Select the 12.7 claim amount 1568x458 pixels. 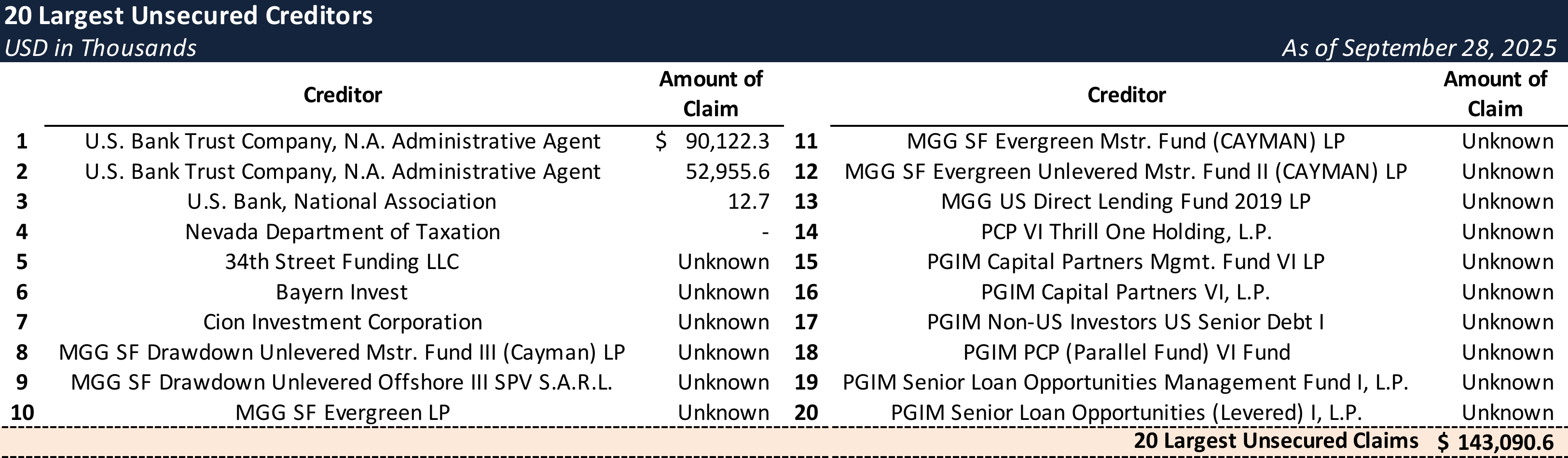click(748, 202)
